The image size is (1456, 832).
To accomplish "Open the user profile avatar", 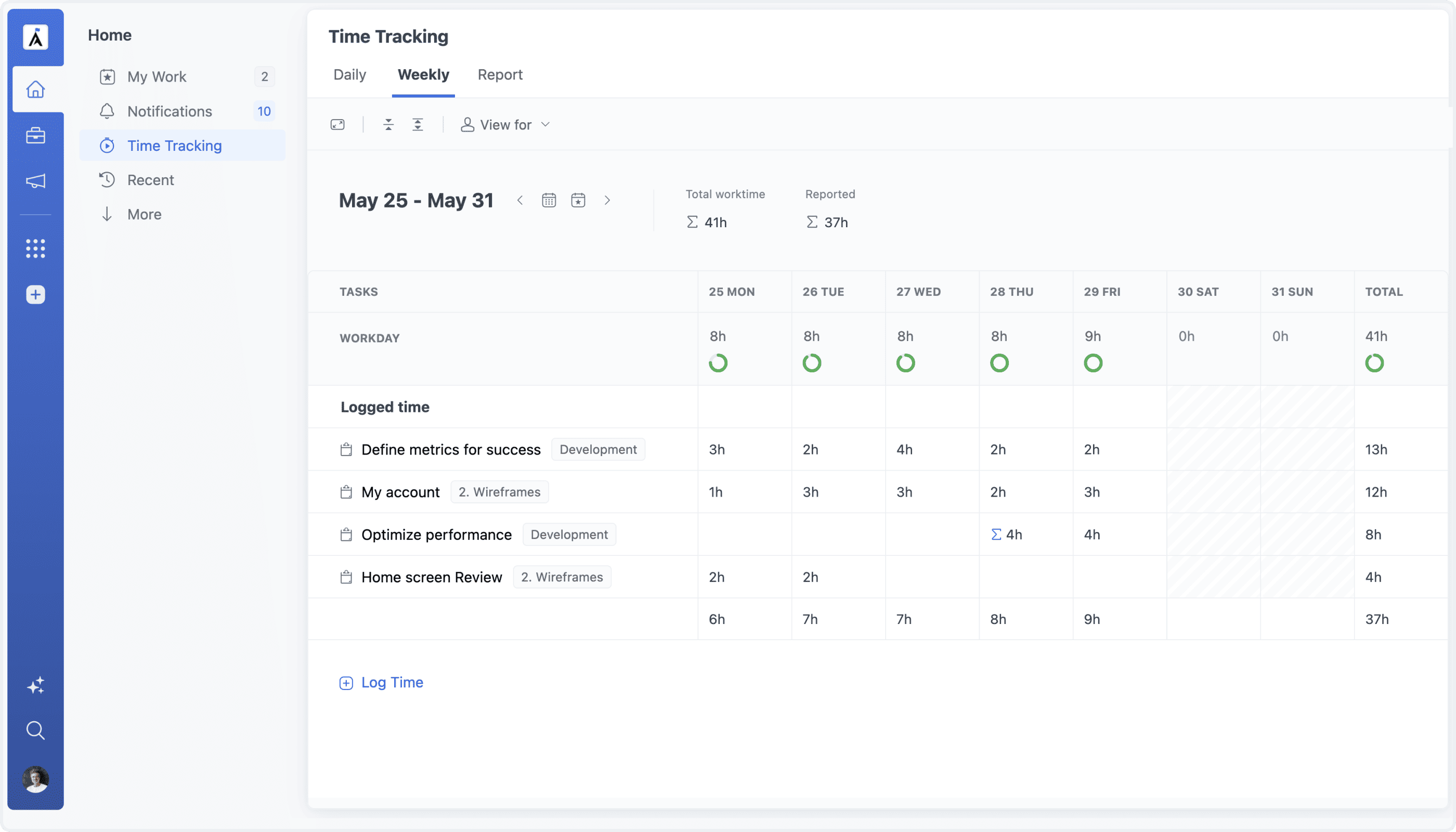I will click(x=35, y=779).
